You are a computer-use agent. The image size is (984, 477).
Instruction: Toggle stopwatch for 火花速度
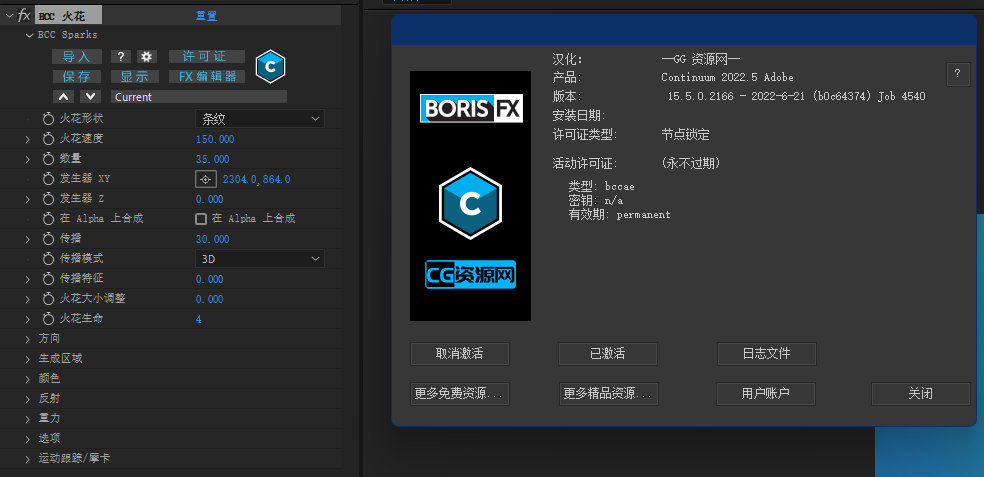(48, 139)
